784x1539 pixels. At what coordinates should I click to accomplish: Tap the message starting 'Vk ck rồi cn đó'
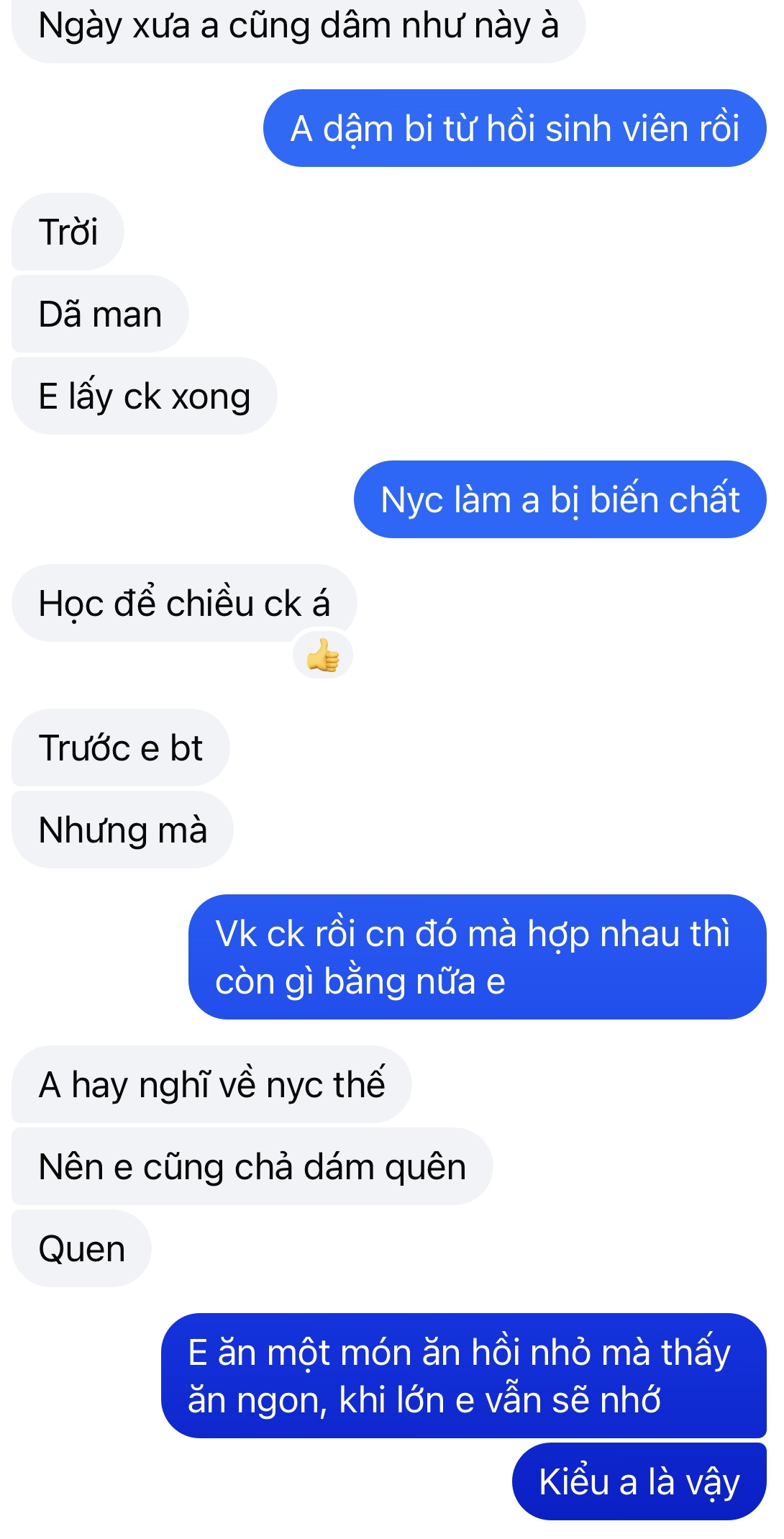478,957
